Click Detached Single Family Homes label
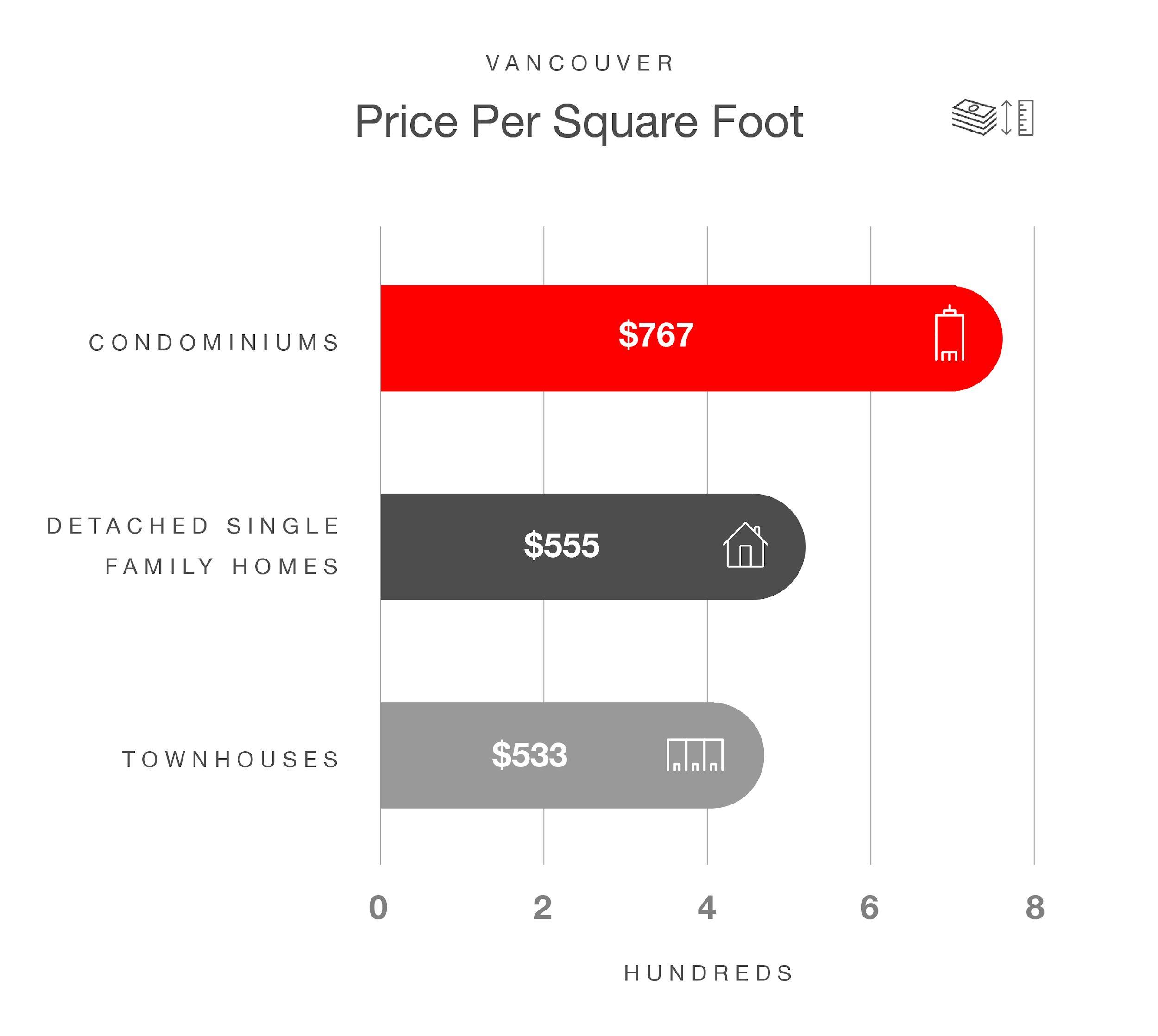 click(x=194, y=546)
